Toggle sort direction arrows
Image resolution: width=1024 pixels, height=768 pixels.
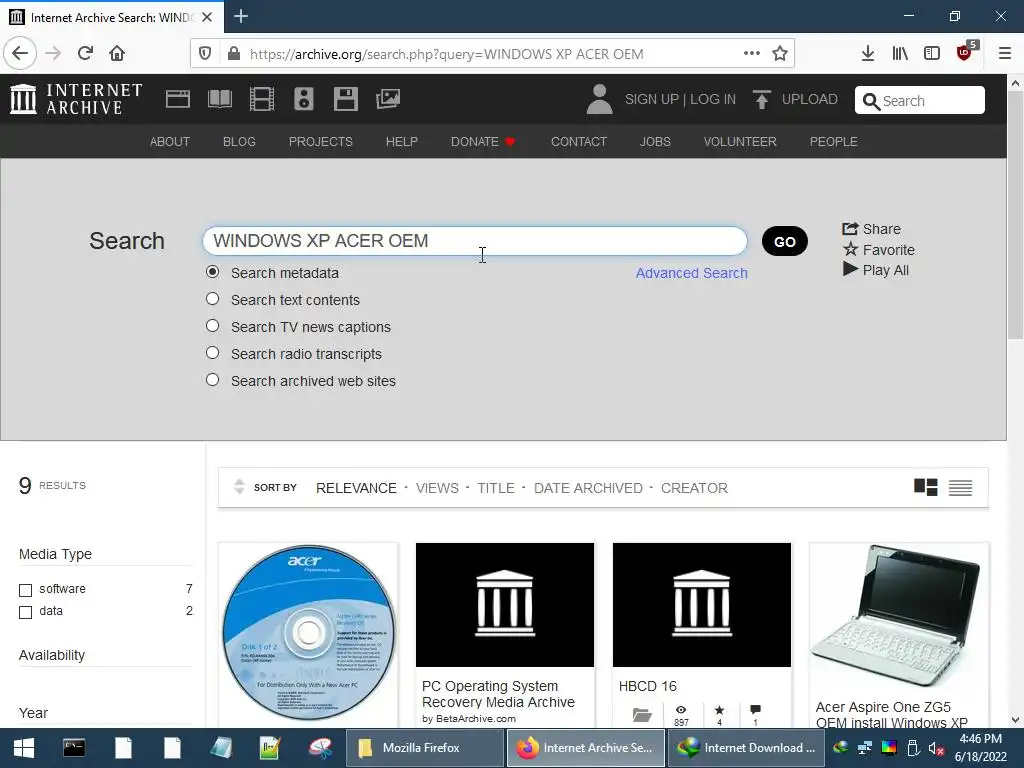tap(239, 487)
